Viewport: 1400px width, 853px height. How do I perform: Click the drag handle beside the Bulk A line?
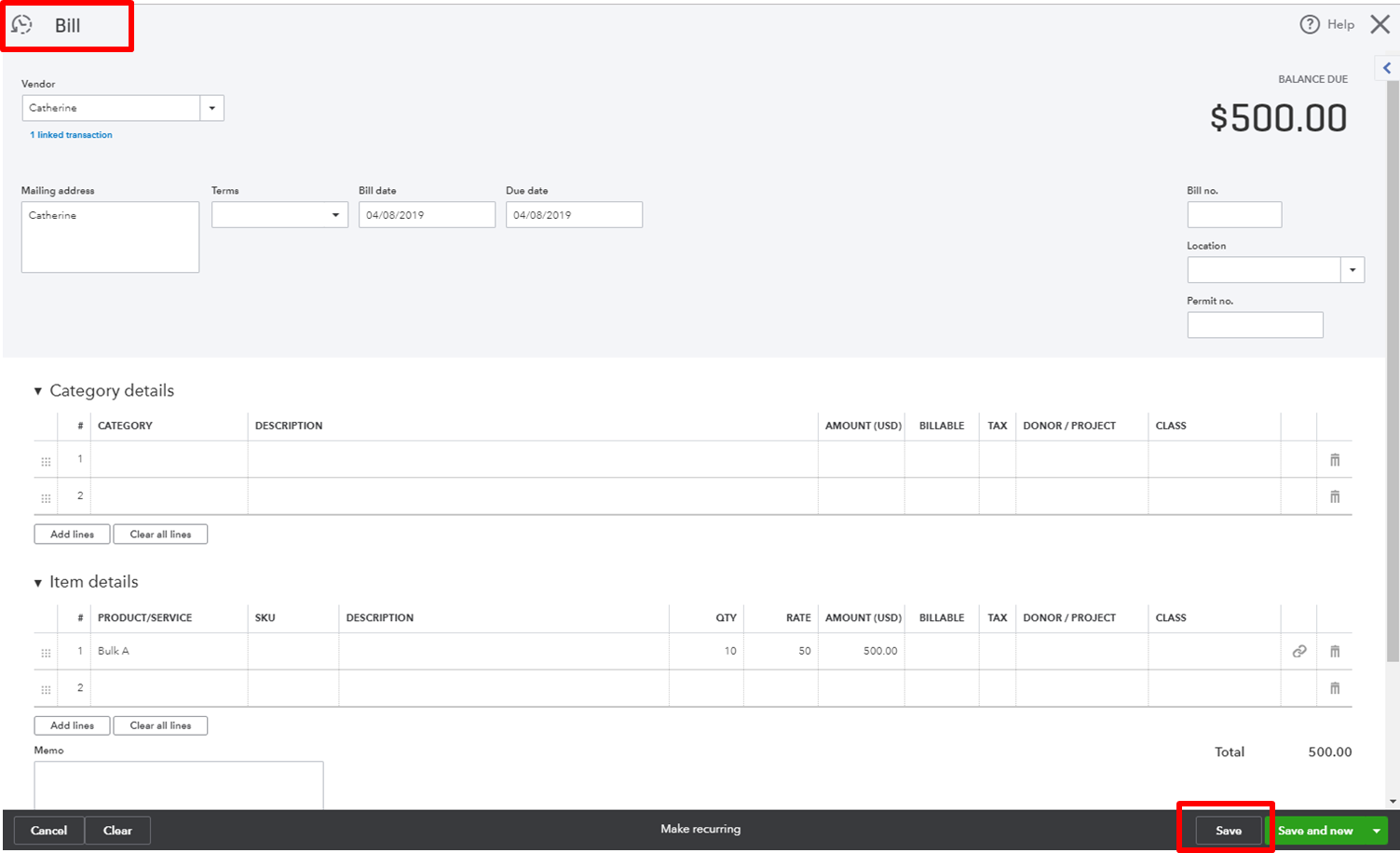click(46, 652)
